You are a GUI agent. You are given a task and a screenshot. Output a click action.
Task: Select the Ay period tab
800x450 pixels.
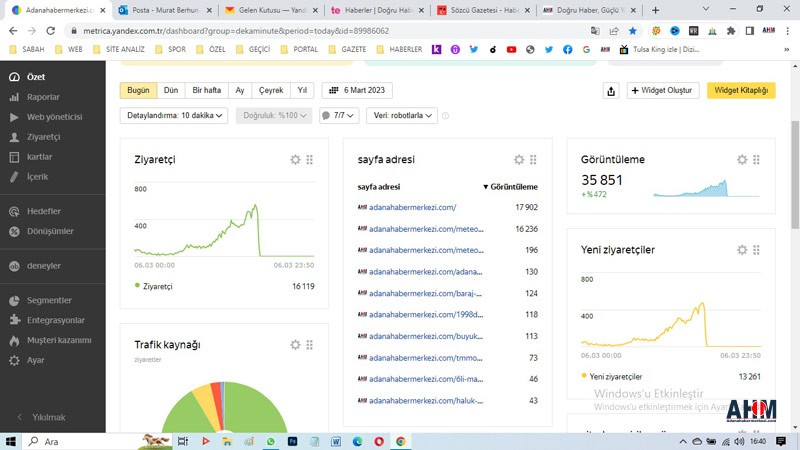(240, 90)
